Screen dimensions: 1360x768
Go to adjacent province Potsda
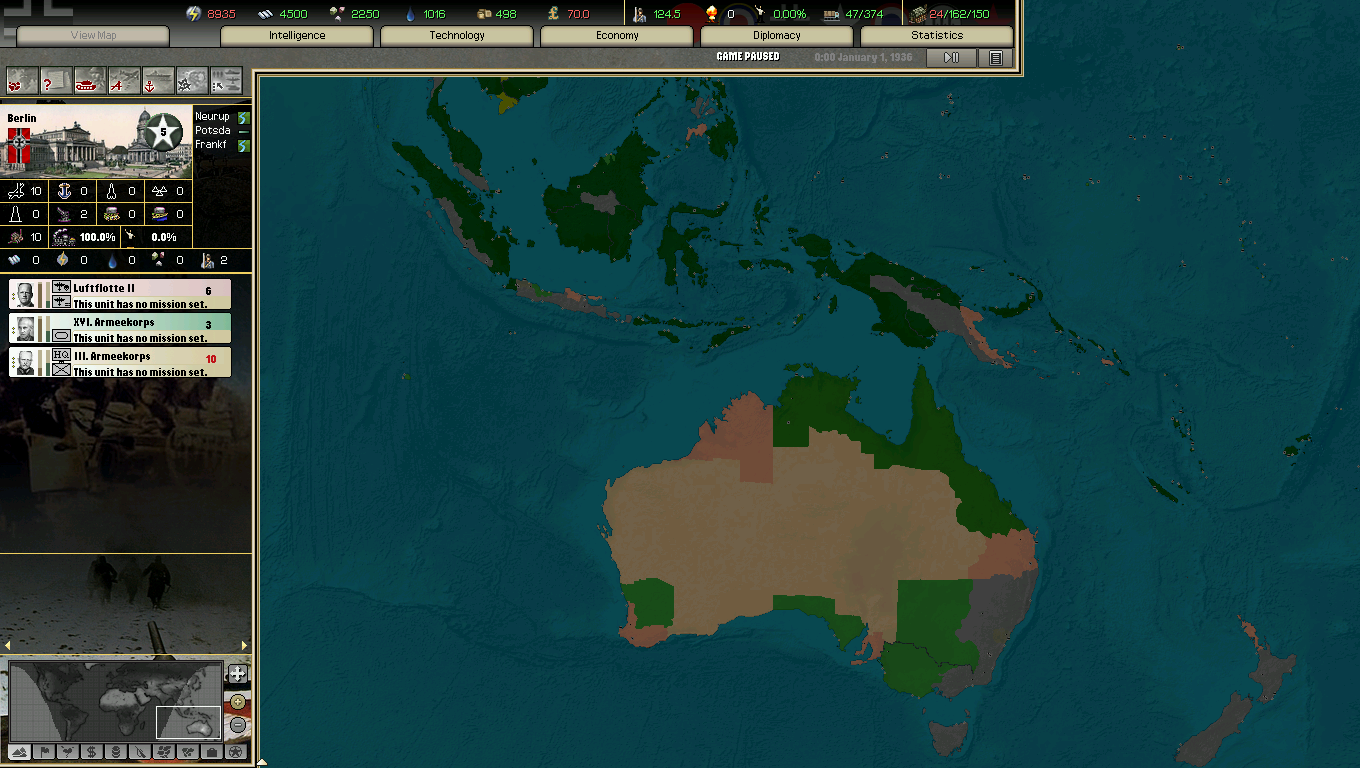[x=212, y=131]
